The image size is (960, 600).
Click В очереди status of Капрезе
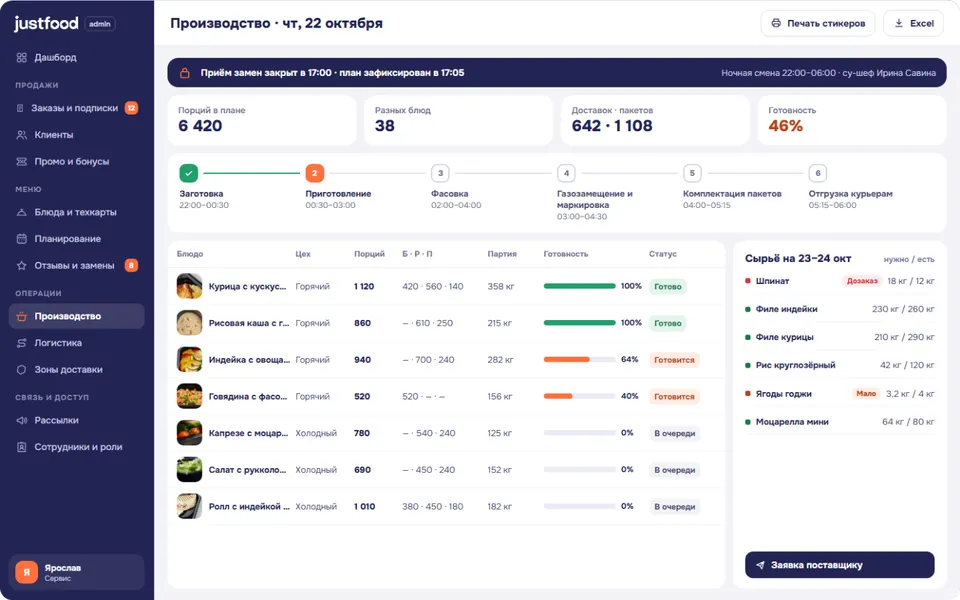pyautogui.click(x=675, y=433)
